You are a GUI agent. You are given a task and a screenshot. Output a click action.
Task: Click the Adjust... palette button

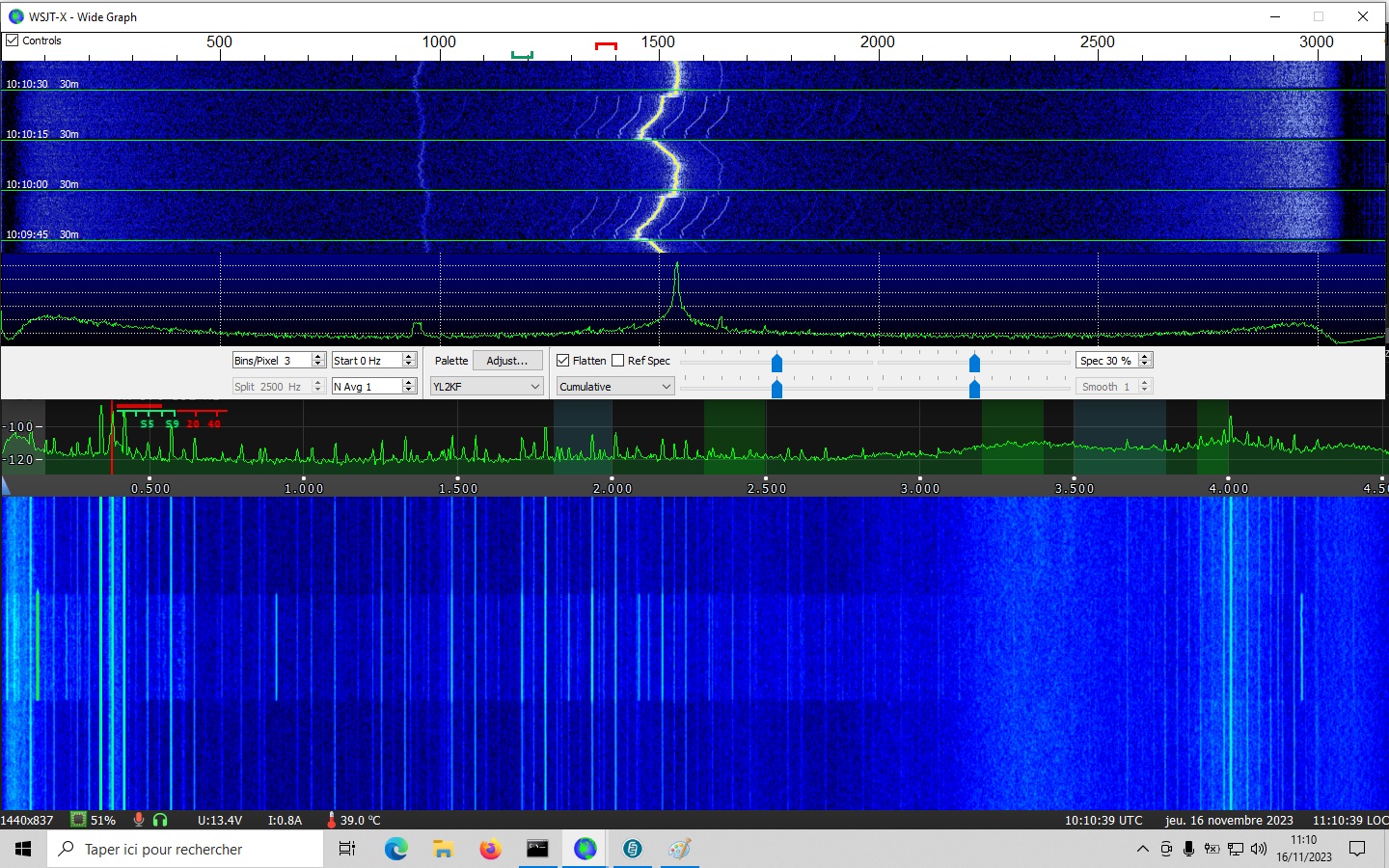pos(507,361)
